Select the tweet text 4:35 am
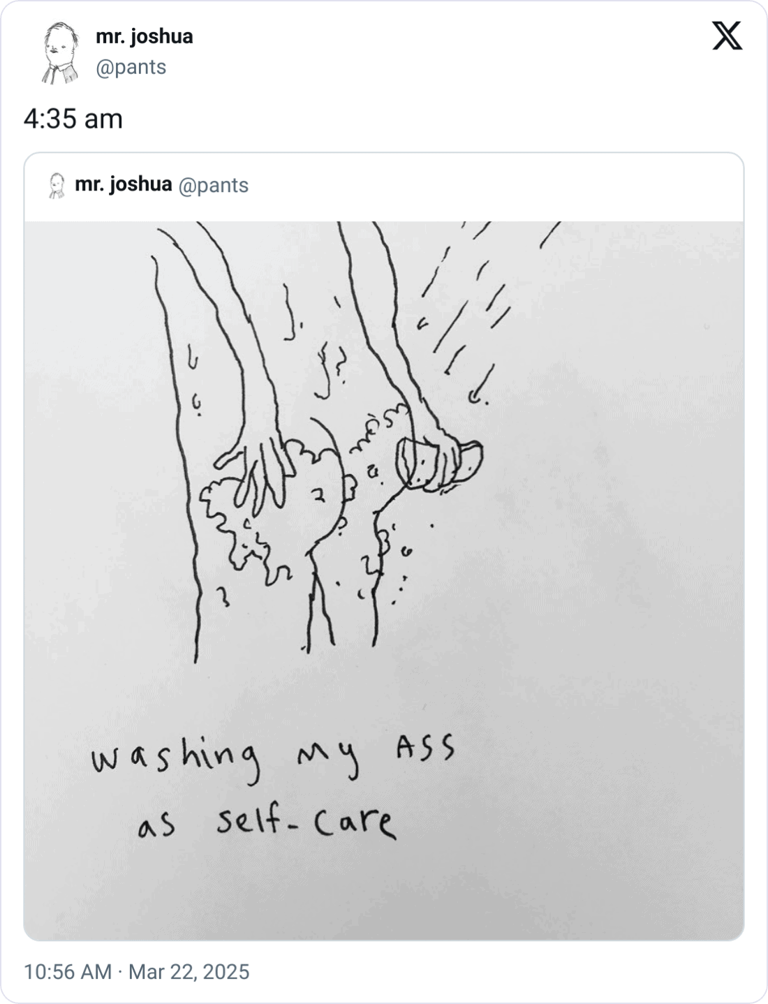The image size is (768, 1004). click(x=71, y=118)
